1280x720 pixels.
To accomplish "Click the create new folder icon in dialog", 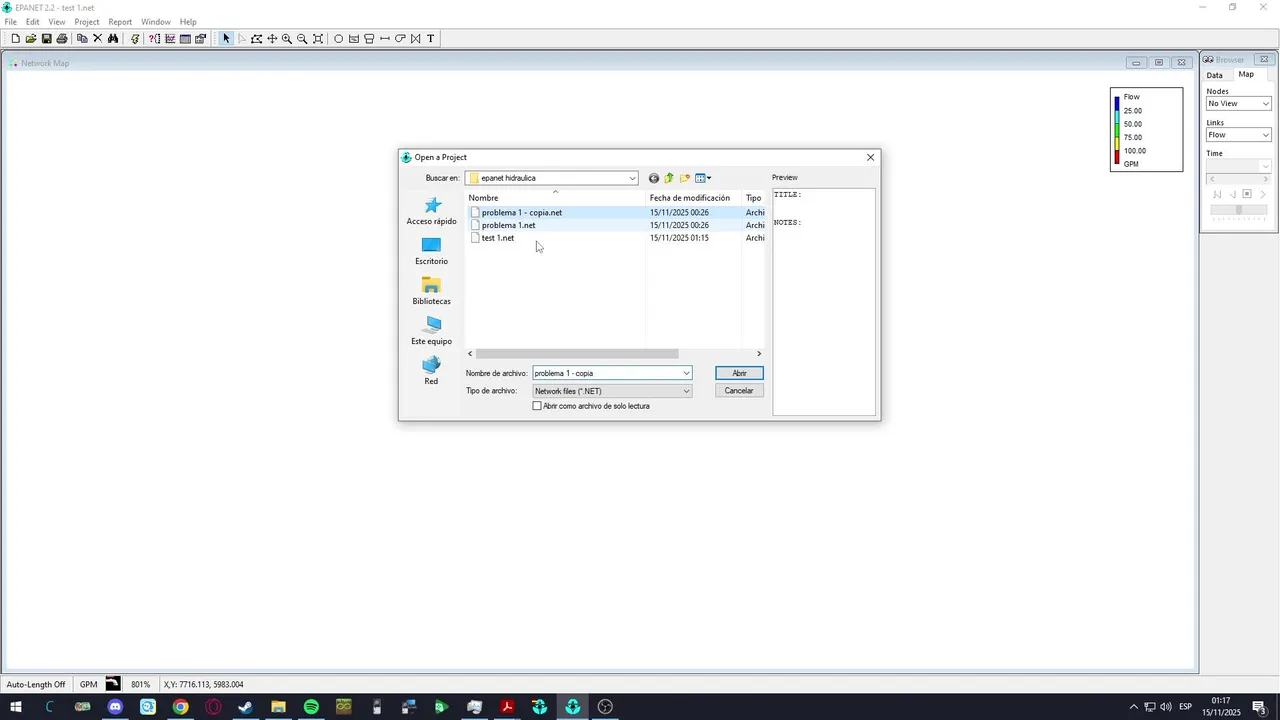I will click(685, 178).
